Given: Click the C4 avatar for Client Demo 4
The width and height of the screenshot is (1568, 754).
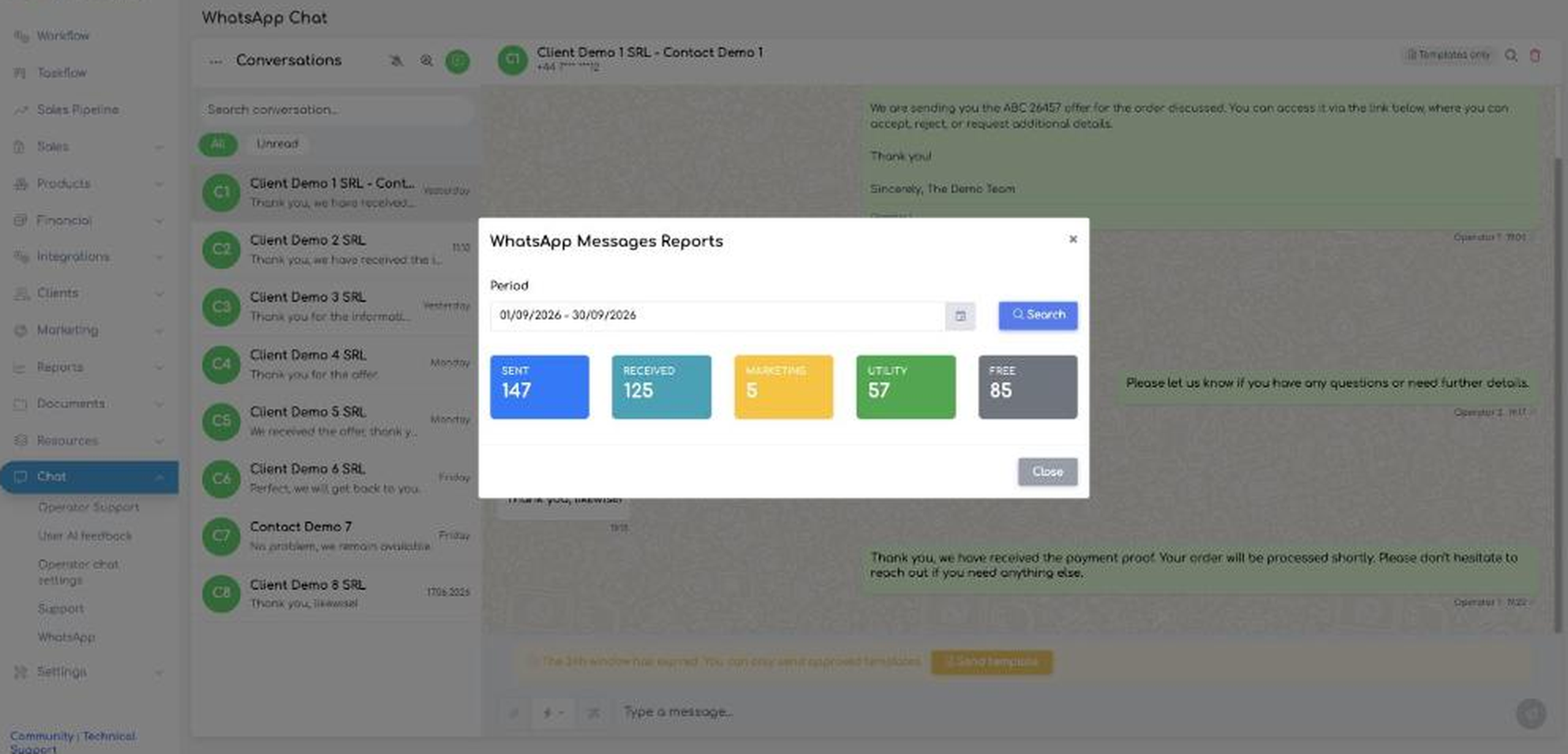Looking at the screenshot, I should (x=220, y=364).
